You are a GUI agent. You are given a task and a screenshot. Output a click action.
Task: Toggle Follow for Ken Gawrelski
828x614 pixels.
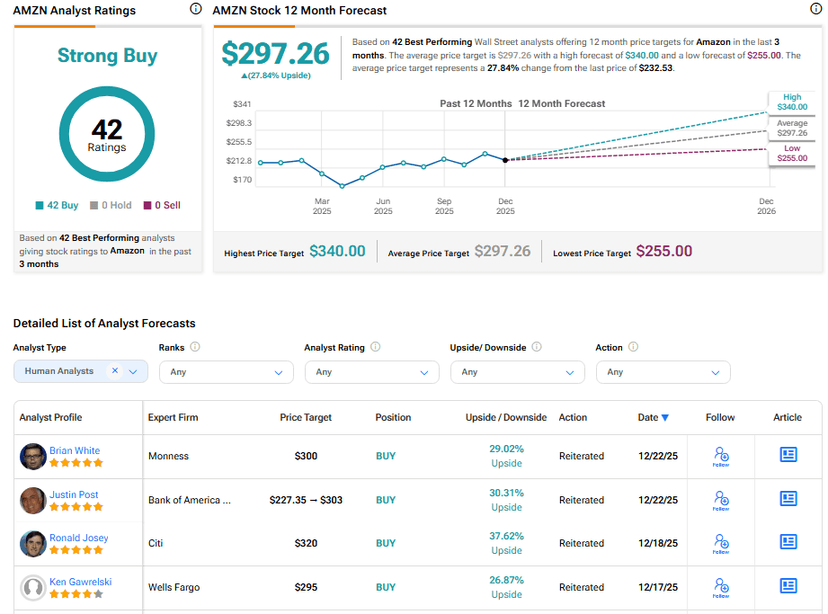pyautogui.click(x=720, y=586)
